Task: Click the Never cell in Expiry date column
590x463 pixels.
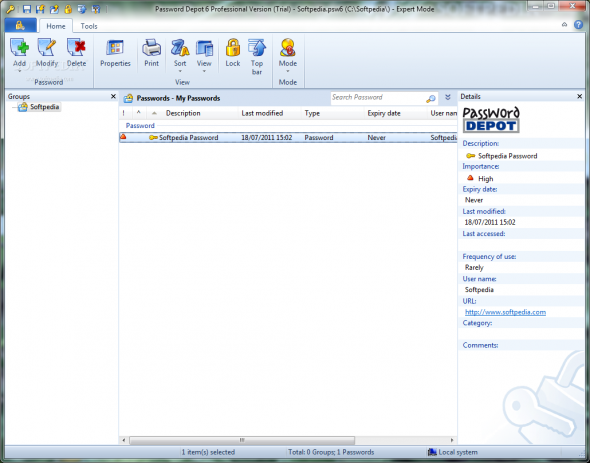Action: 376,137
